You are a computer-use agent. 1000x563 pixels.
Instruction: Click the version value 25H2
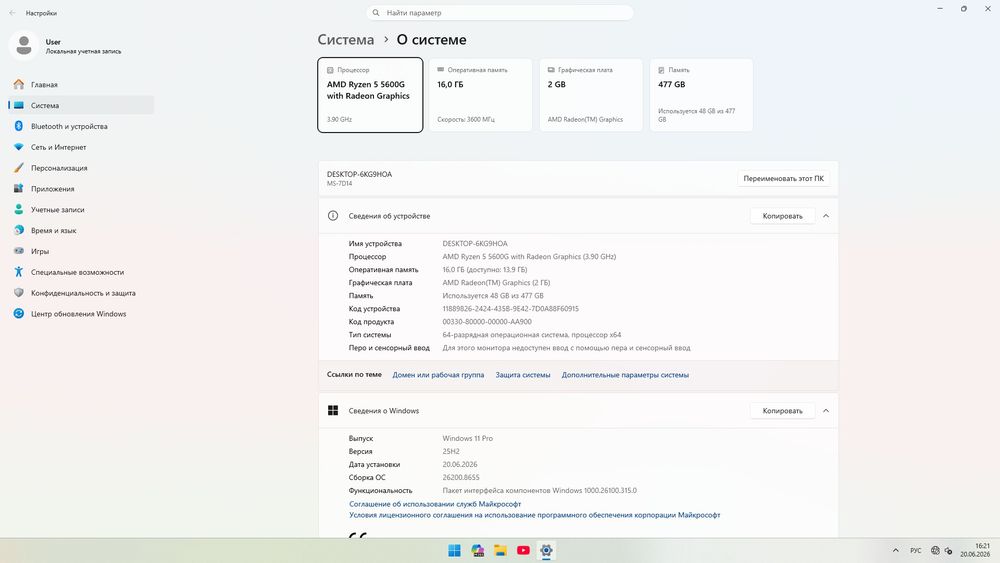coord(451,451)
